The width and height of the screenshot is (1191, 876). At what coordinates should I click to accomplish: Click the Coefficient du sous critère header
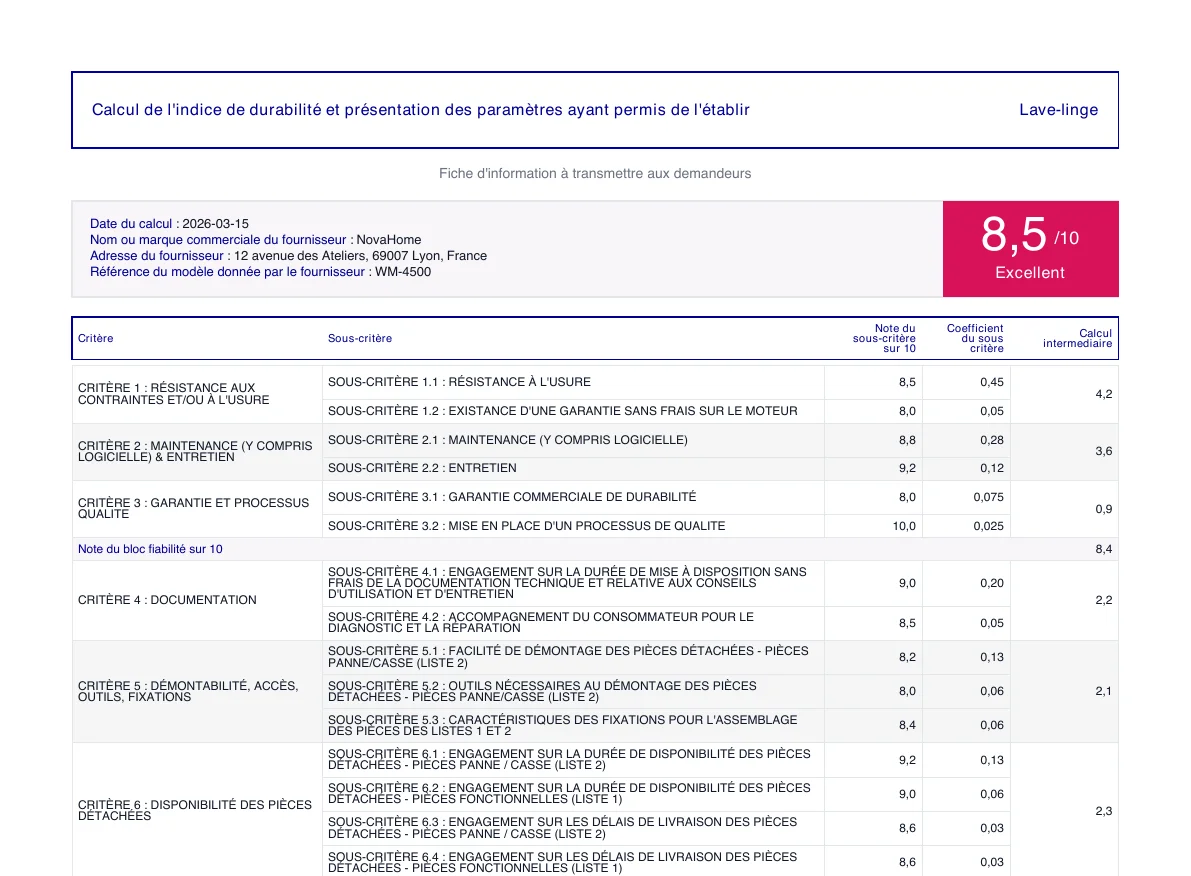(x=975, y=338)
